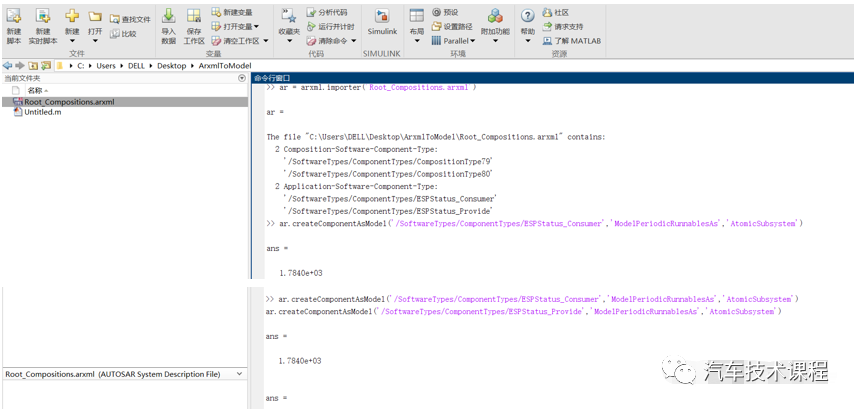Click the up-one-level folder icon
This screenshot has height=409, width=856.
click(x=33, y=66)
